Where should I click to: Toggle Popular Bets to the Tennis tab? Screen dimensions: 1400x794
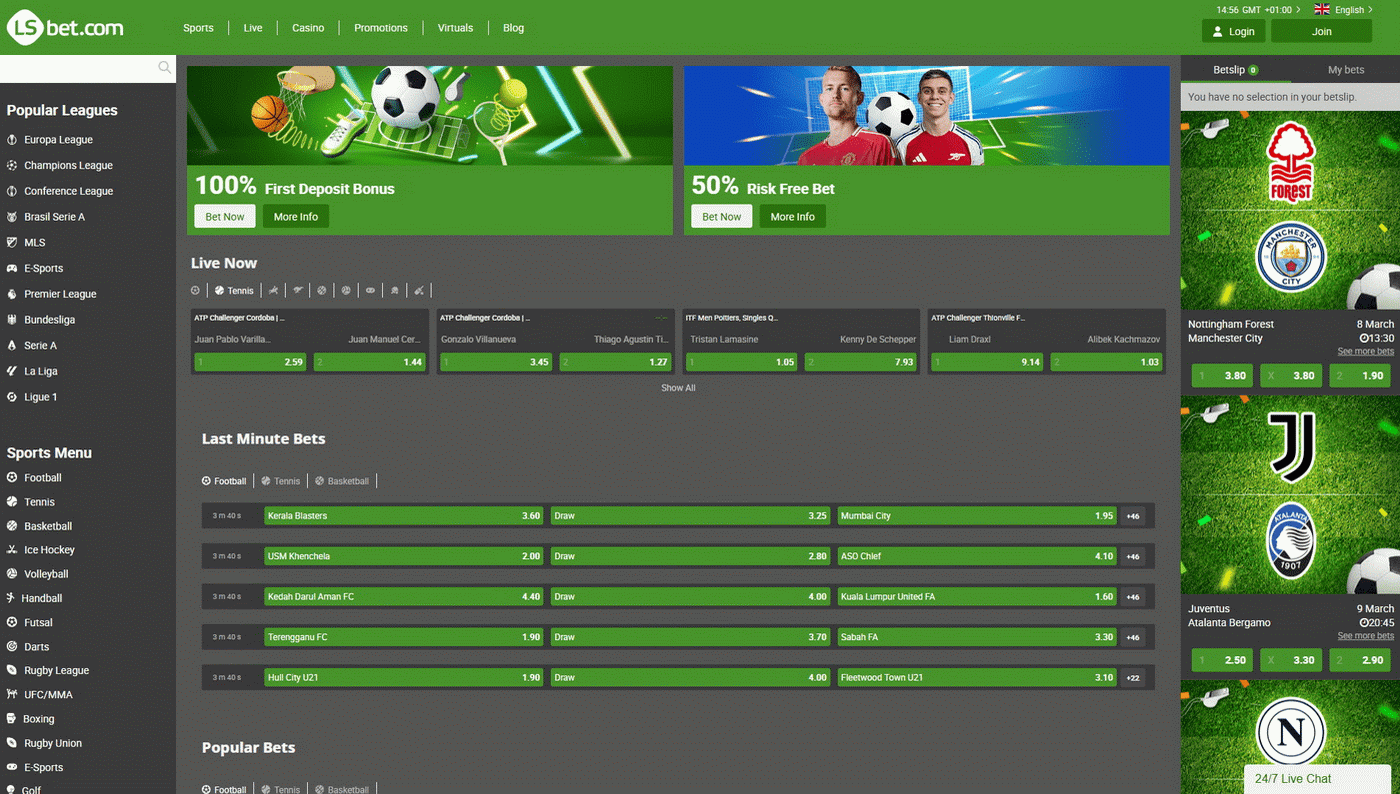point(281,789)
